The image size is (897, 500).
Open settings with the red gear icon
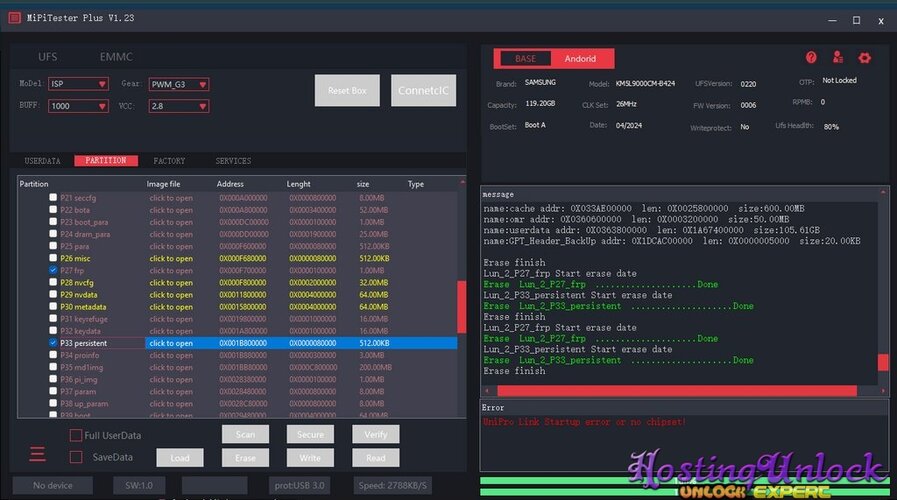[x=864, y=58]
